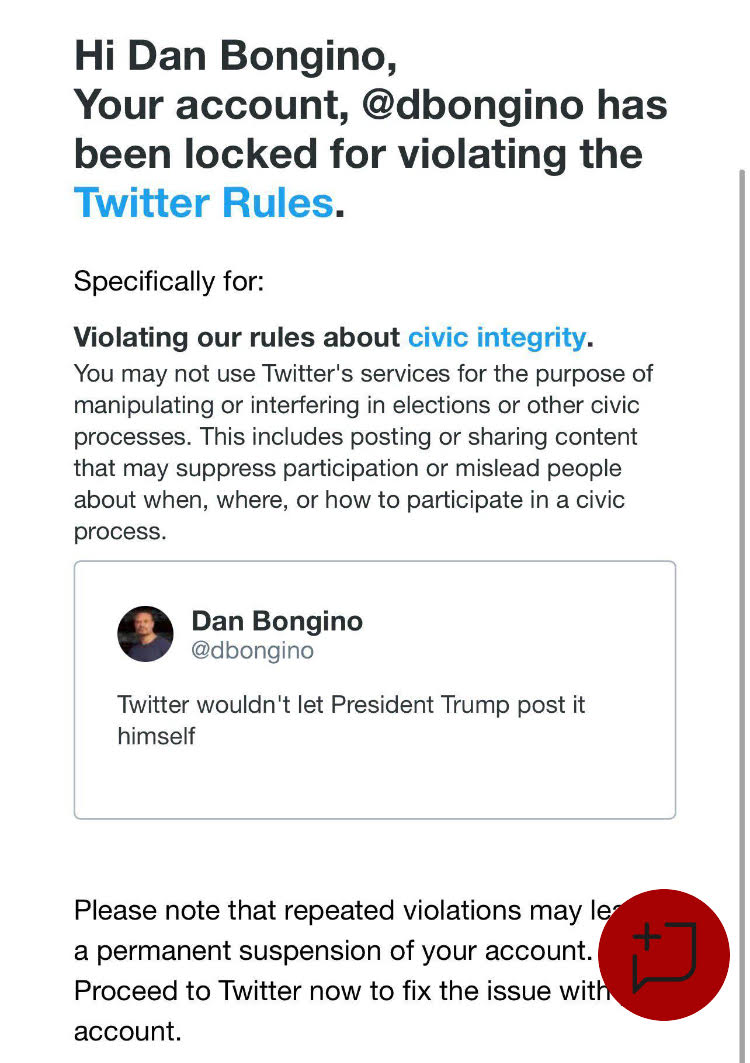Click the bold 'Violating our rules about' text
750x1063 pixels.
[x=237, y=338]
